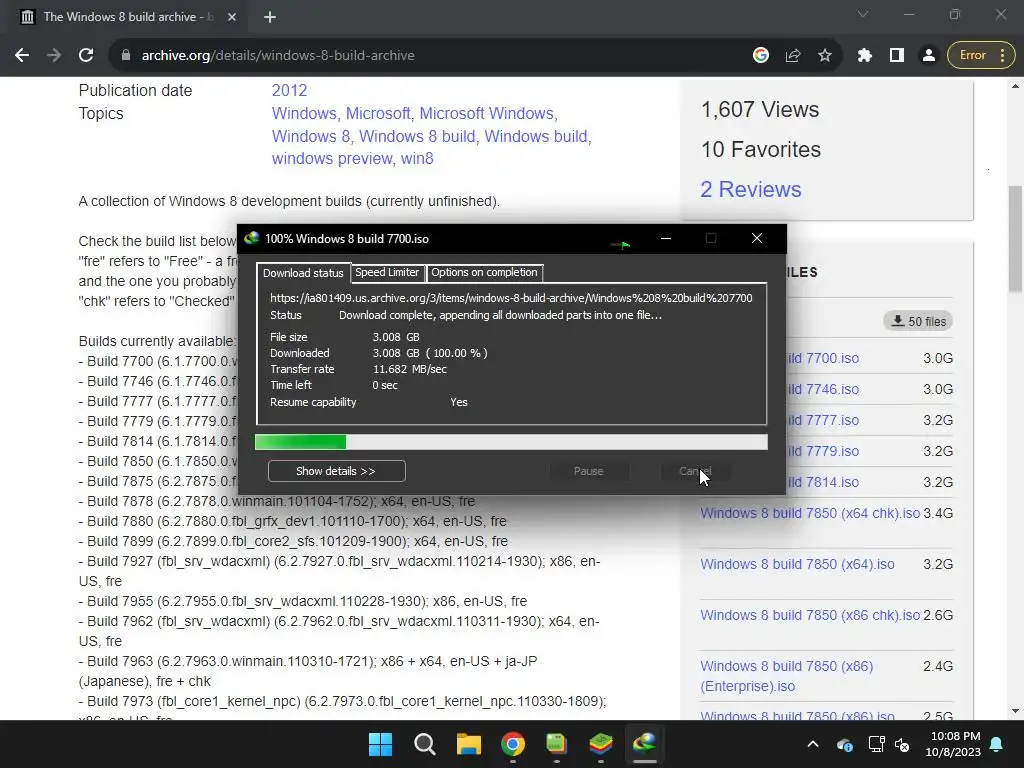The image size is (1024, 768).
Task: Click the Pause button in download dialog
Action: tap(588, 471)
